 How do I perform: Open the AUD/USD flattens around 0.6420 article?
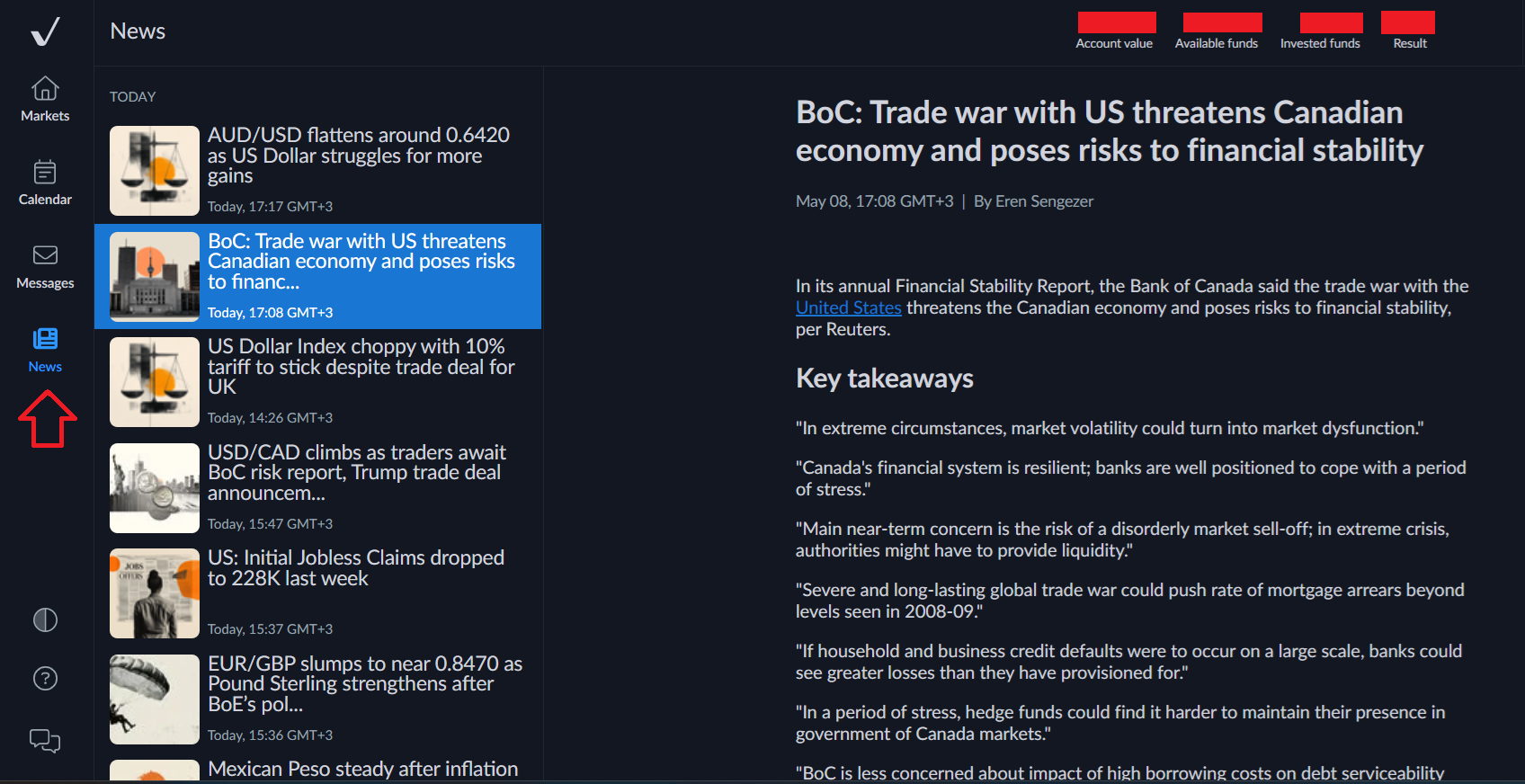point(359,155)
